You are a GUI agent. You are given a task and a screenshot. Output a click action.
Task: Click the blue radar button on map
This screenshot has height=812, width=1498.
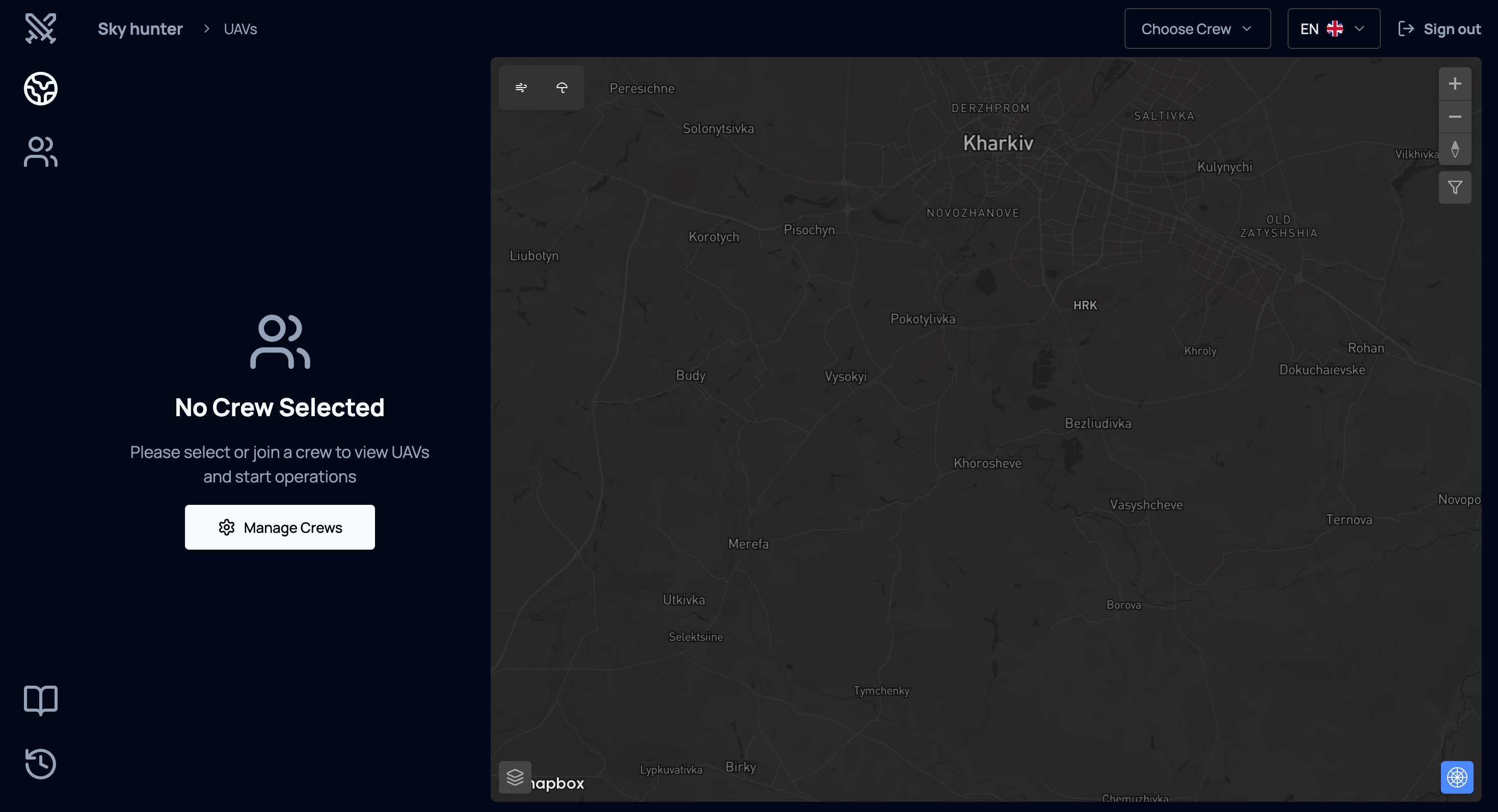[x=1457, y=777]
